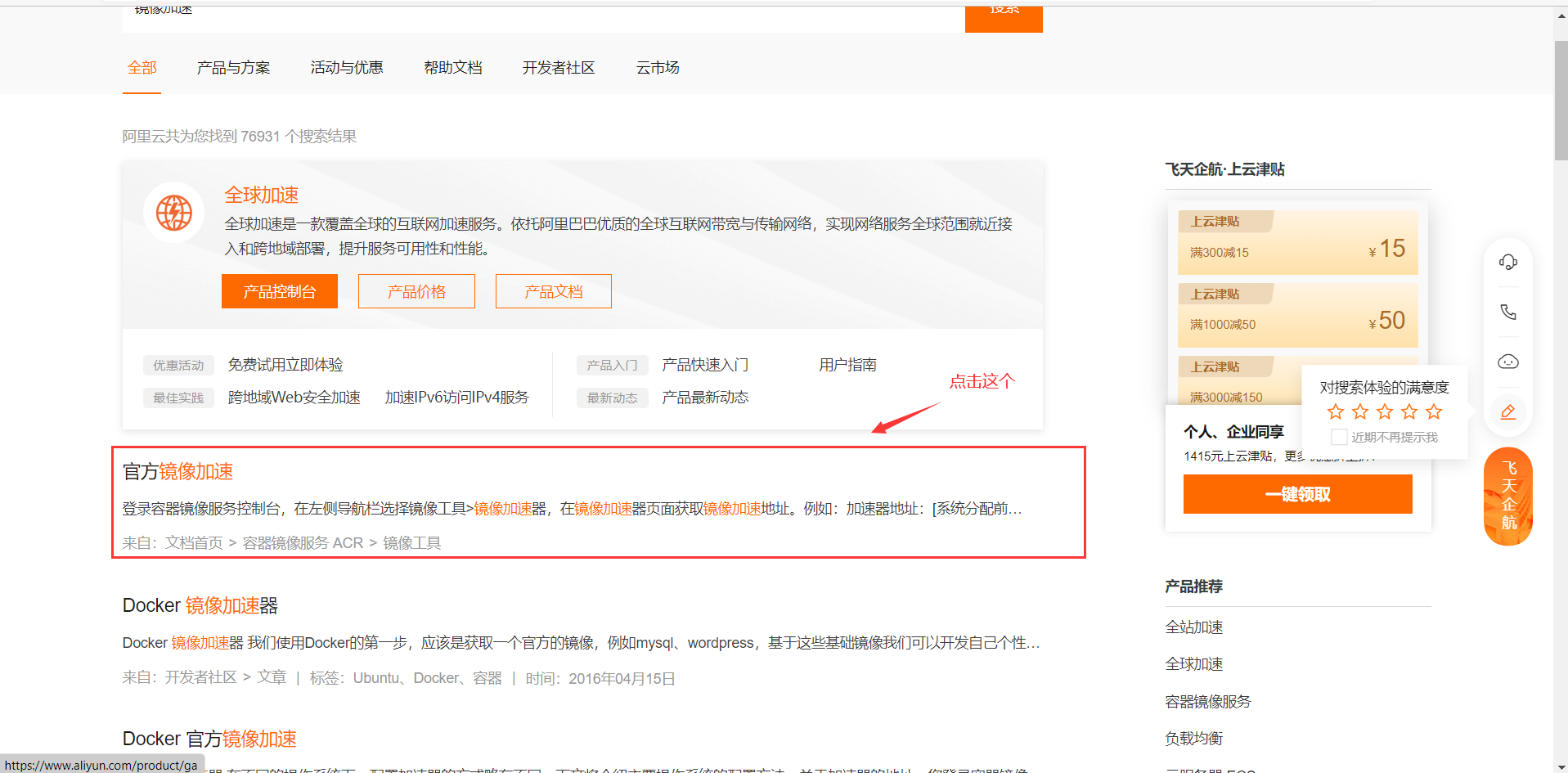The image size is (1568, 773).
Task: Open the chat robot assistant icon
Action: tap(1507, 362)
